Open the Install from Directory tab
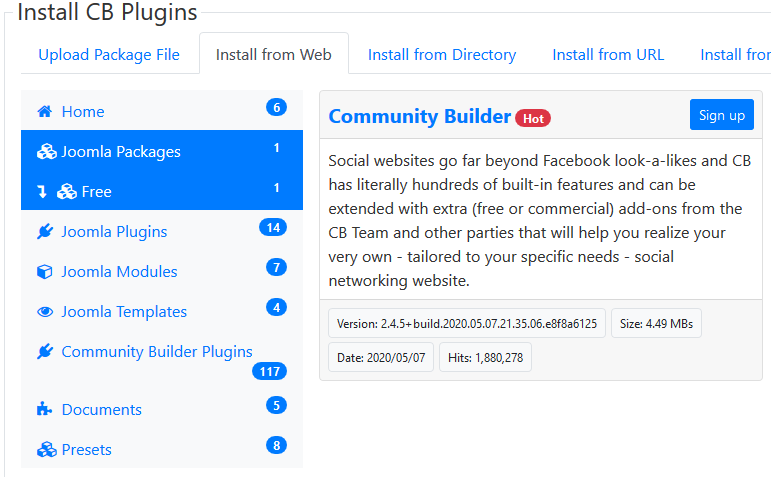771x477 pixels. [442, 54]
